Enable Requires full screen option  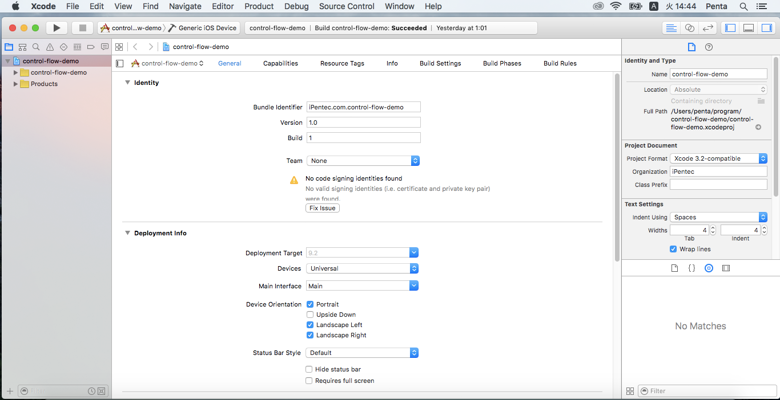coord(309,381)
